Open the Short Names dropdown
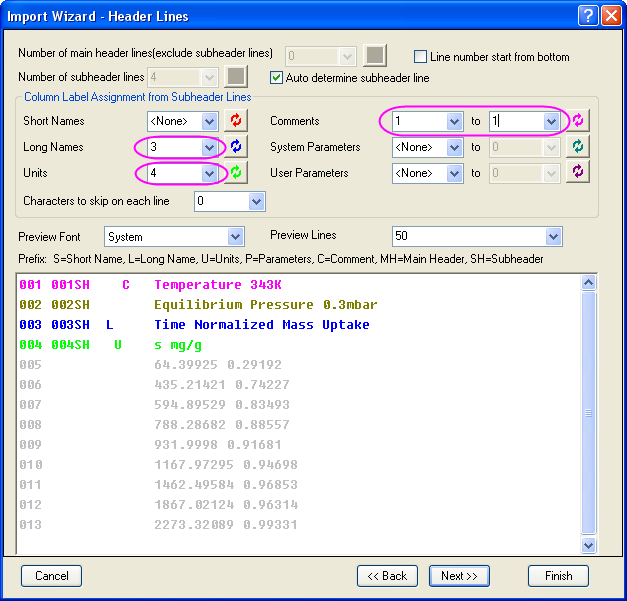Viewport: 627px width, 601px height. (x=209, y=121)
